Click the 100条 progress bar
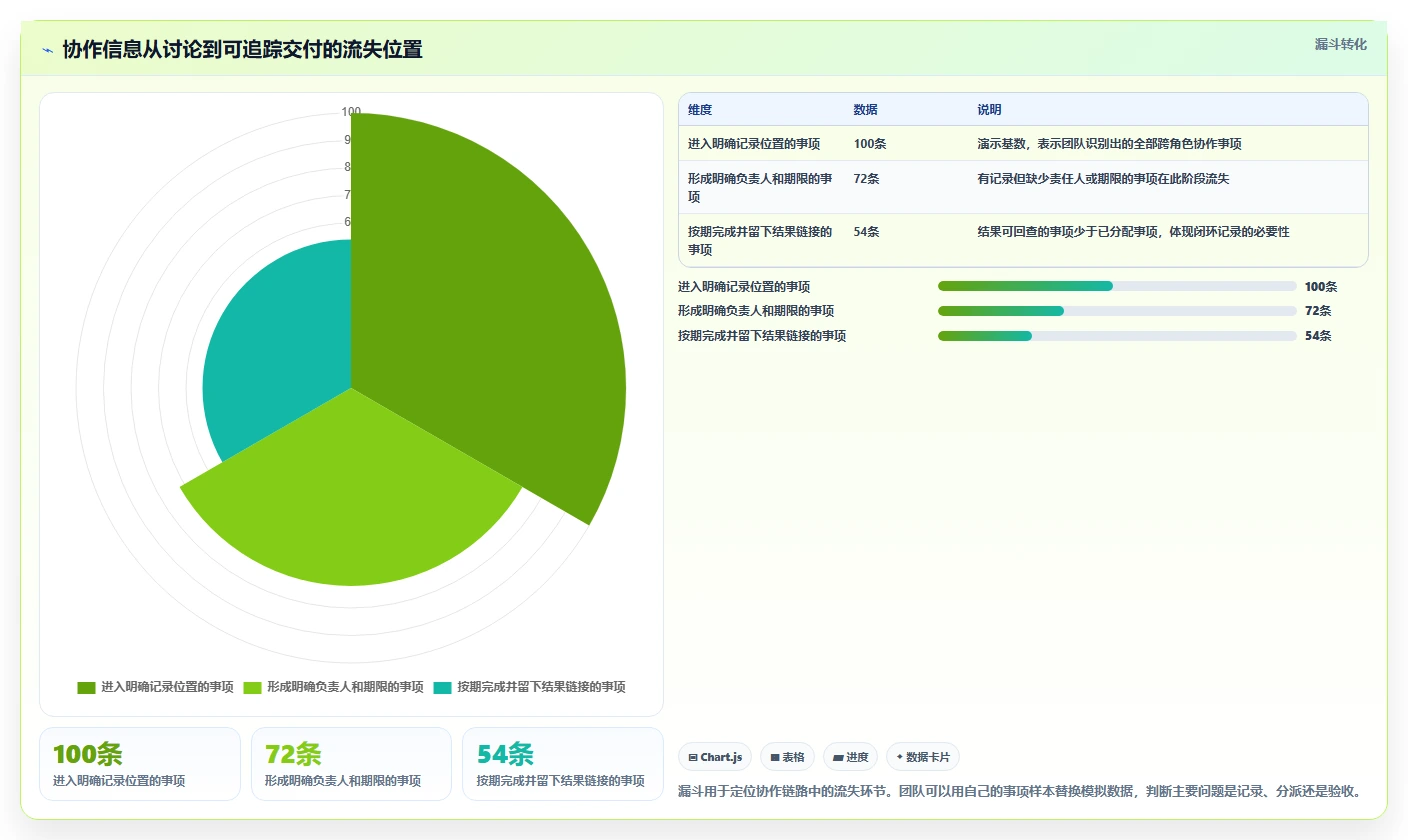This screenshot has width=1408, height=840. click(1117, 286)
